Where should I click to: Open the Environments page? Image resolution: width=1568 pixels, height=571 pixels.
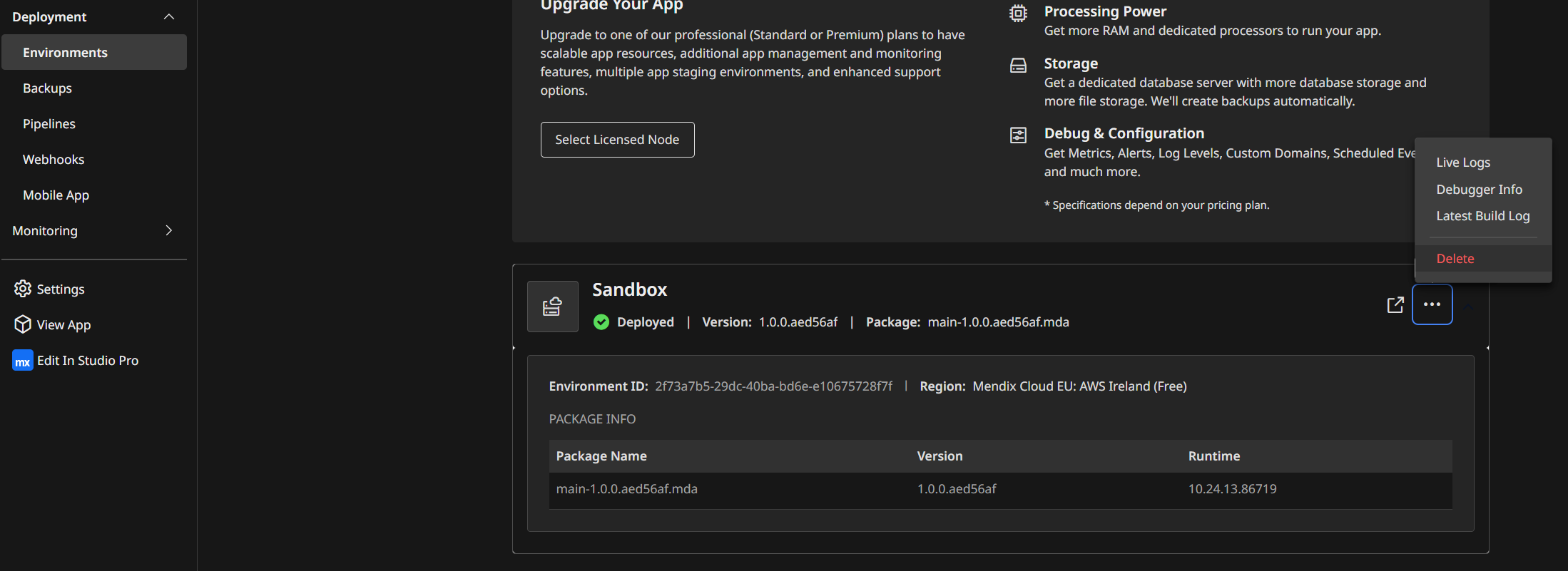(x=94, y=52)
